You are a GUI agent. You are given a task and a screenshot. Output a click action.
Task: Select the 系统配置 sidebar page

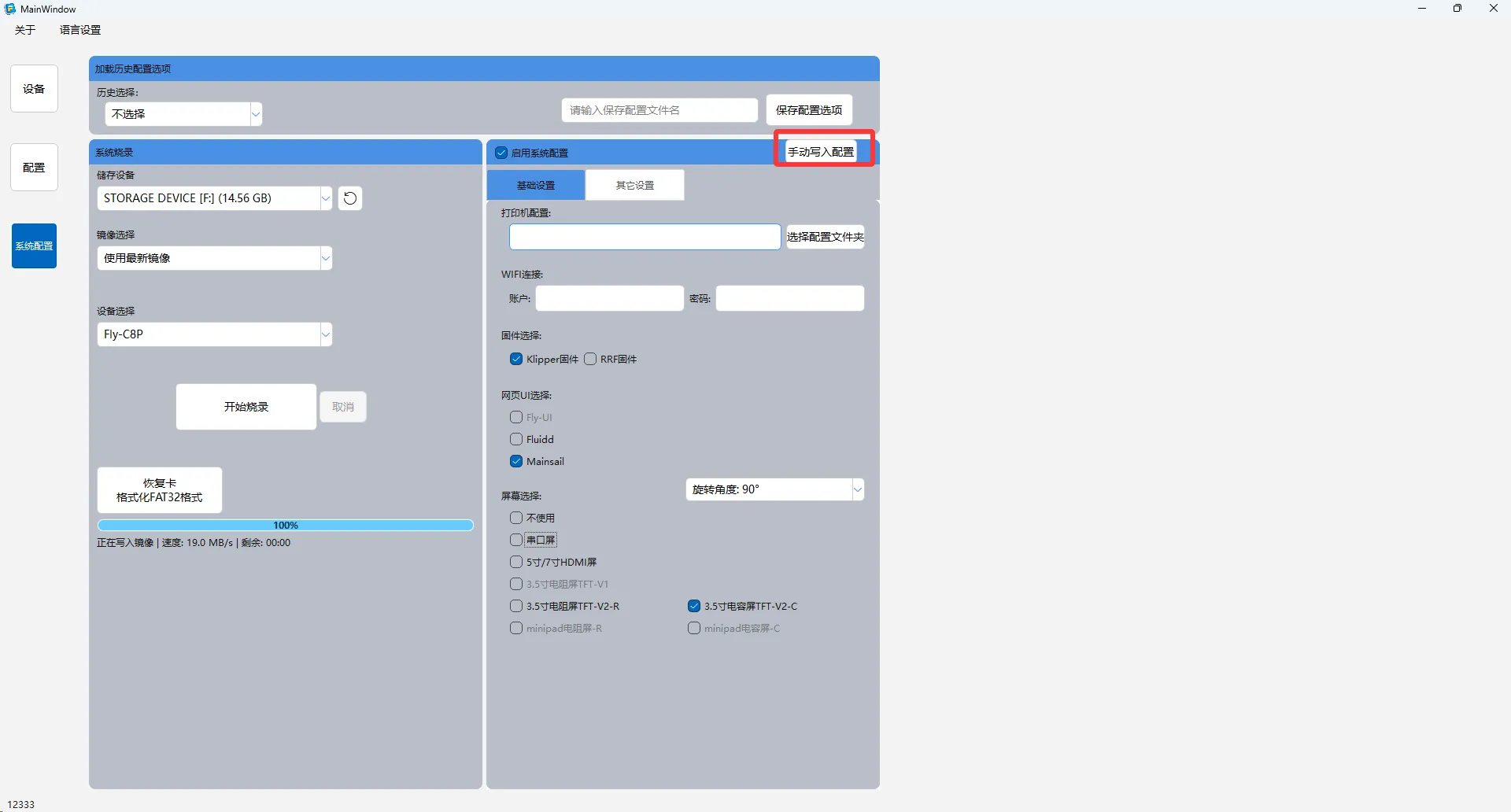(x=34, y=246)
